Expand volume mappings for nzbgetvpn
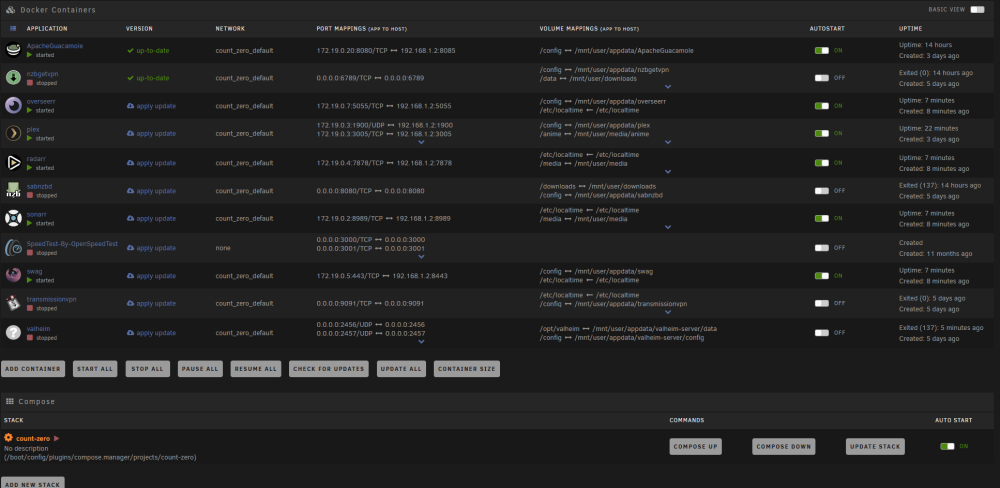This screenshot has width=1000, height=488. [668, 87]
